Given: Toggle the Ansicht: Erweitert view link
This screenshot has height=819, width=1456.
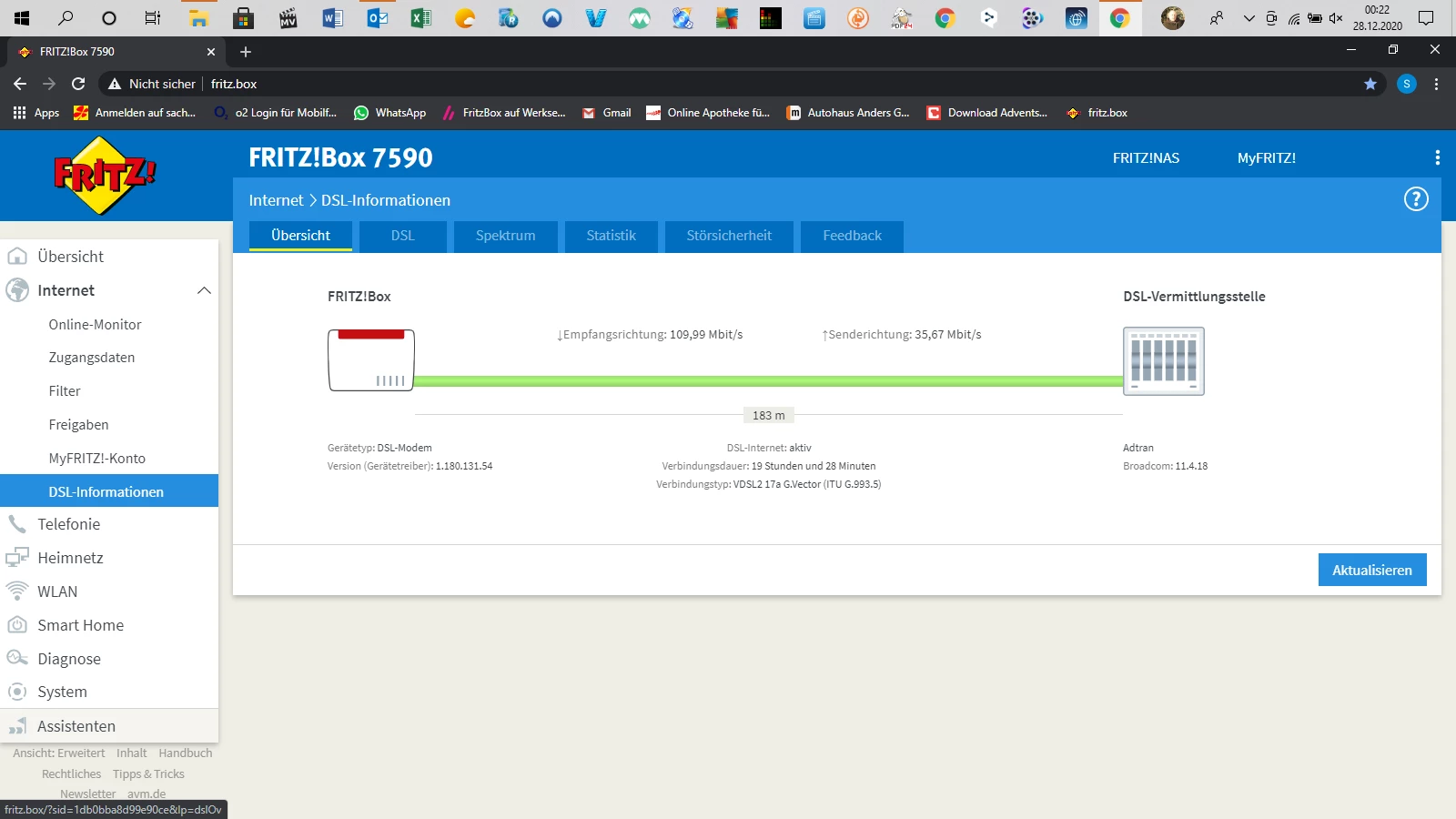Looking at the screenshot, I should [59, 753].
